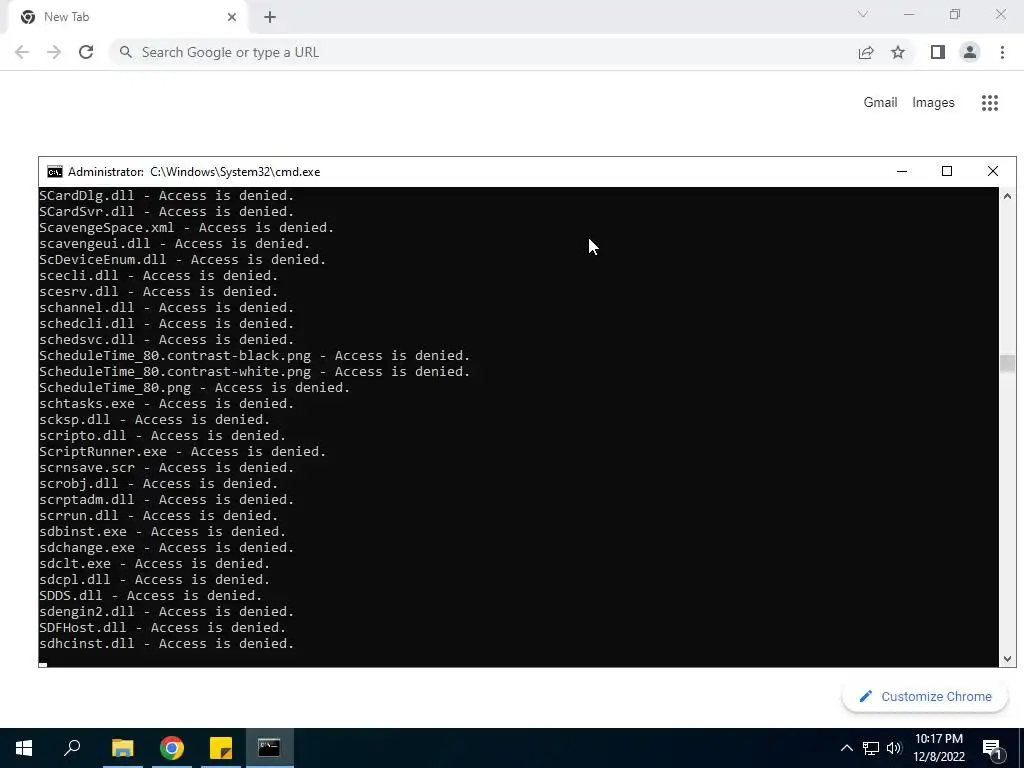Click the ScheduleTime_80.png output line

[195, 388]
